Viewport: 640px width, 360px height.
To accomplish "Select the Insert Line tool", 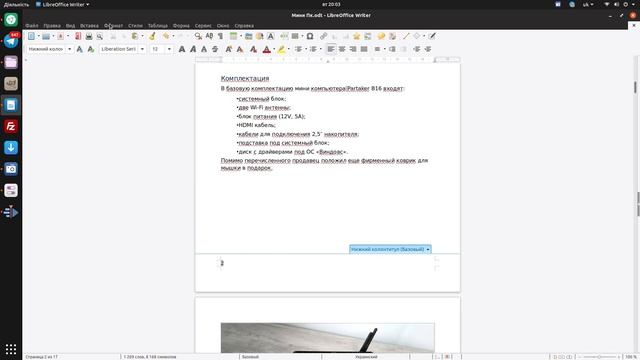I will (x=406, y=36).
